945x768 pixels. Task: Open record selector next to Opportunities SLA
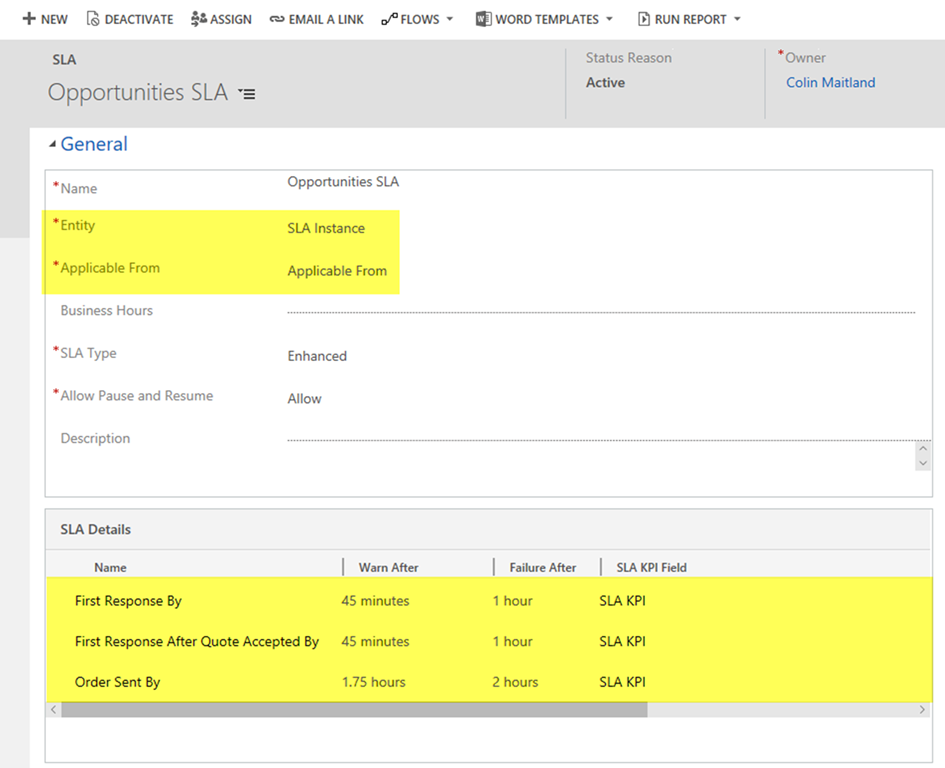pyautogui.click(x=247, y=94)
